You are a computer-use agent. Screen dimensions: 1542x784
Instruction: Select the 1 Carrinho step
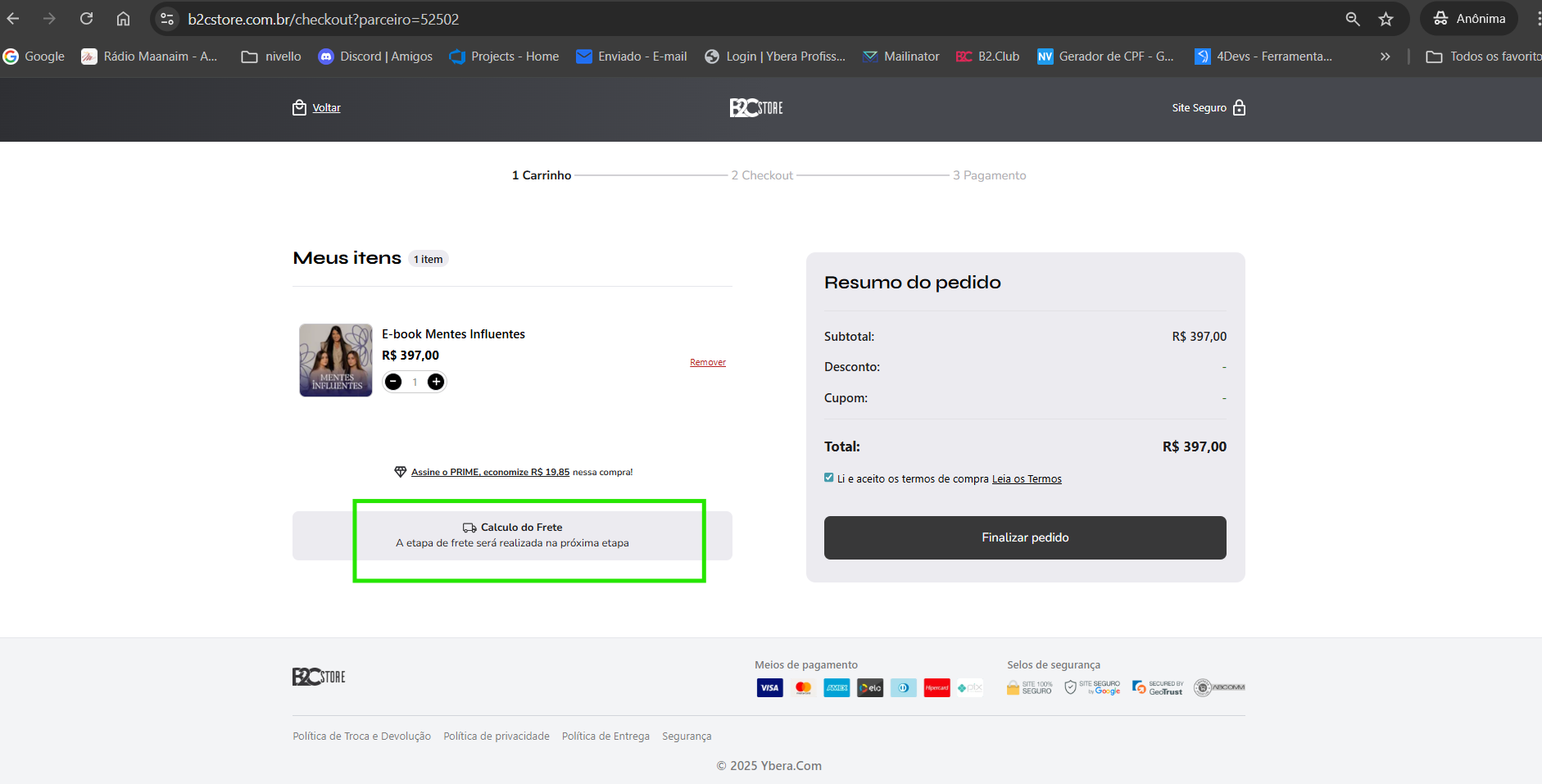click(x=542, y=175)
